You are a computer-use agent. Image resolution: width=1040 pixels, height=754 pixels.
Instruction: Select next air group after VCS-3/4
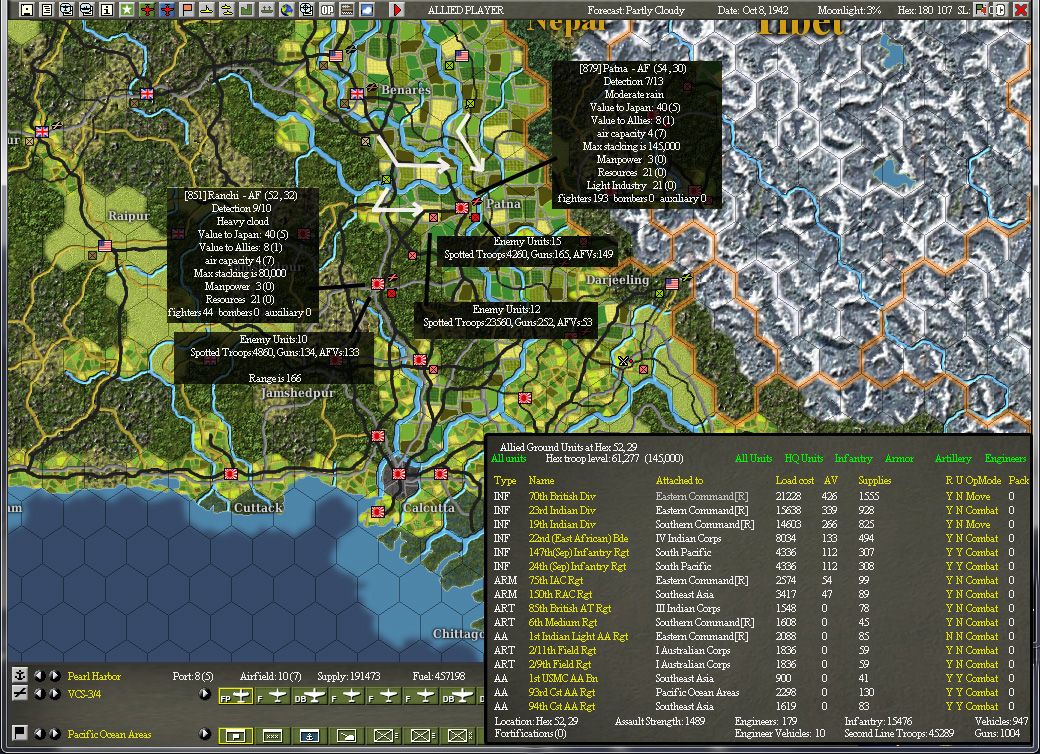pos(55,694)
